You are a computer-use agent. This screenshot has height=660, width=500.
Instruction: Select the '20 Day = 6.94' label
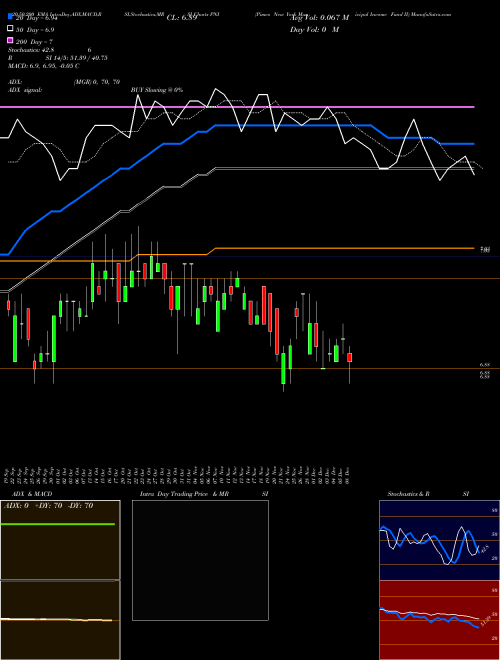tap(36, 19)
